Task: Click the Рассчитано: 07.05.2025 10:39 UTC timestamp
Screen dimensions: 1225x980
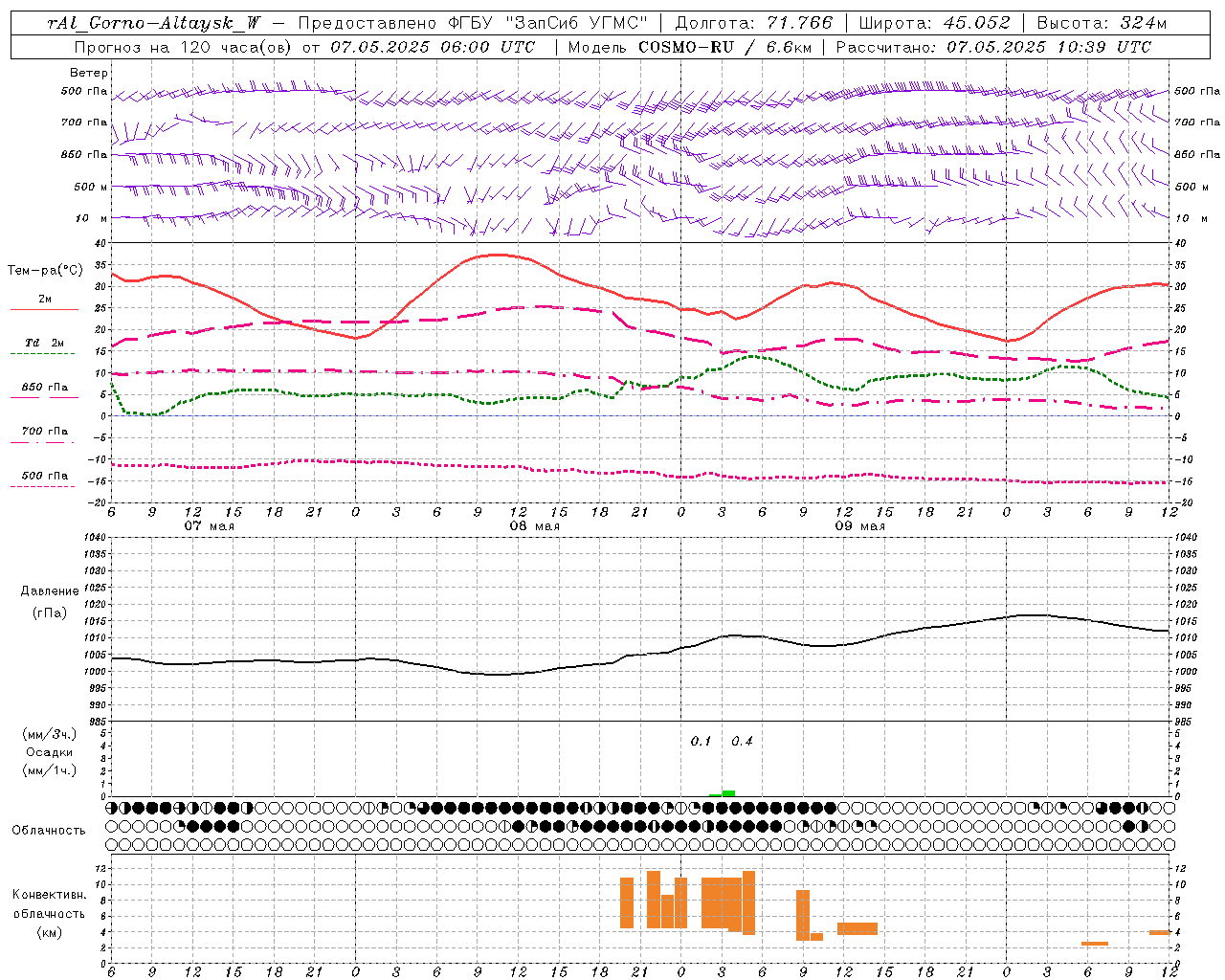Action: pyautogui.click(x=993, y=47)
